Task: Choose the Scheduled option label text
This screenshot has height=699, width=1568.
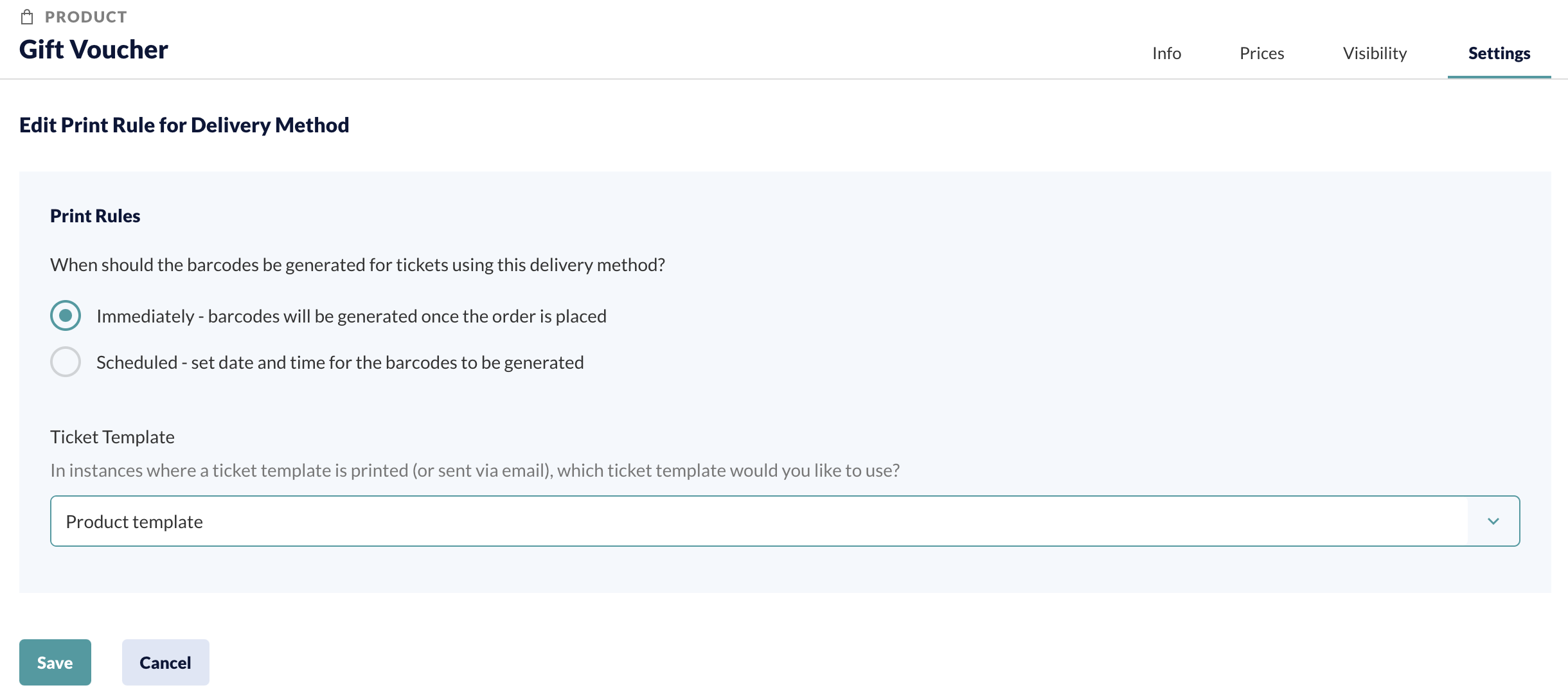Action: coord(340,362)
